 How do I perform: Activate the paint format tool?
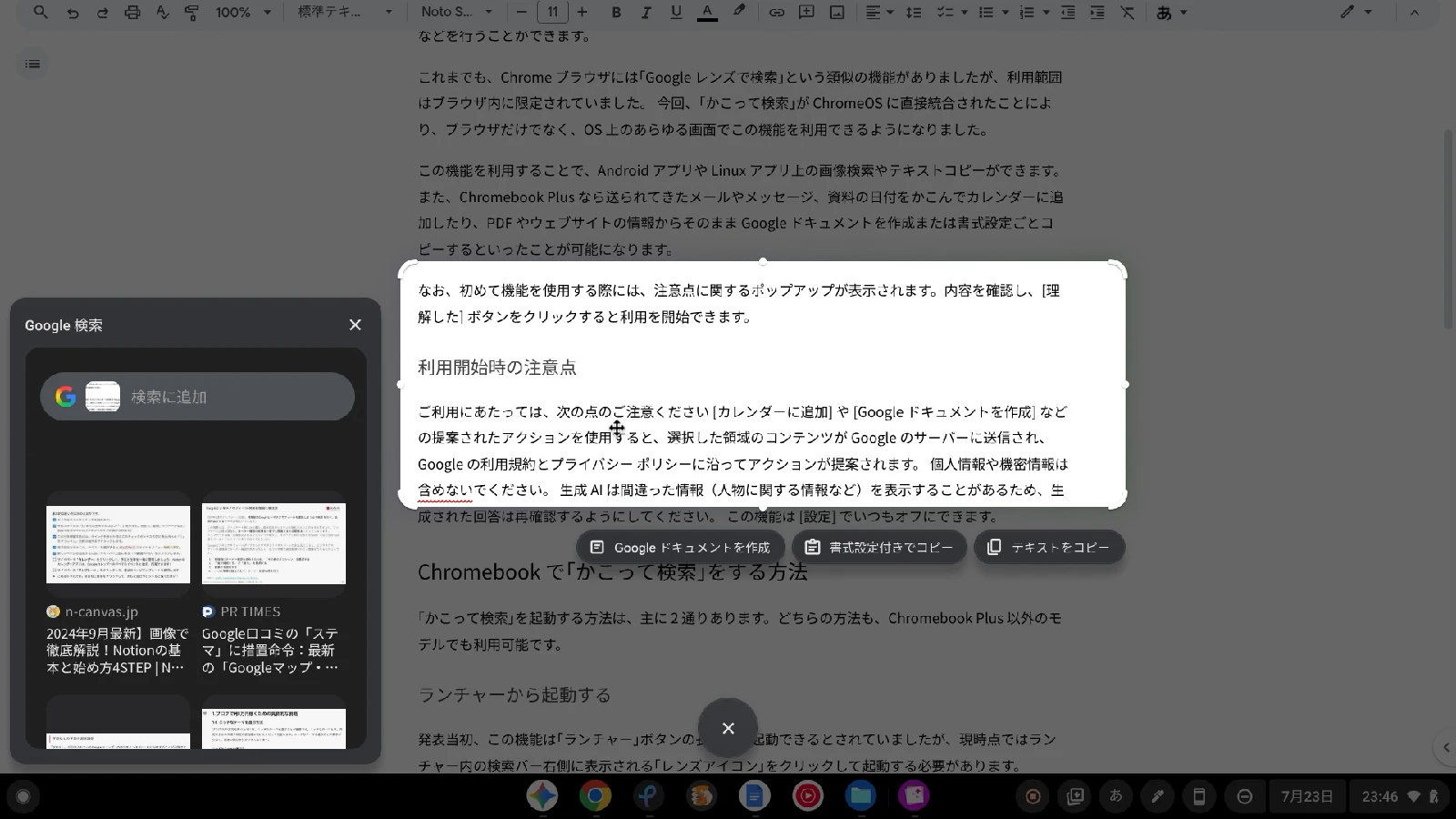pyautogui.click(x=192, y=12)
